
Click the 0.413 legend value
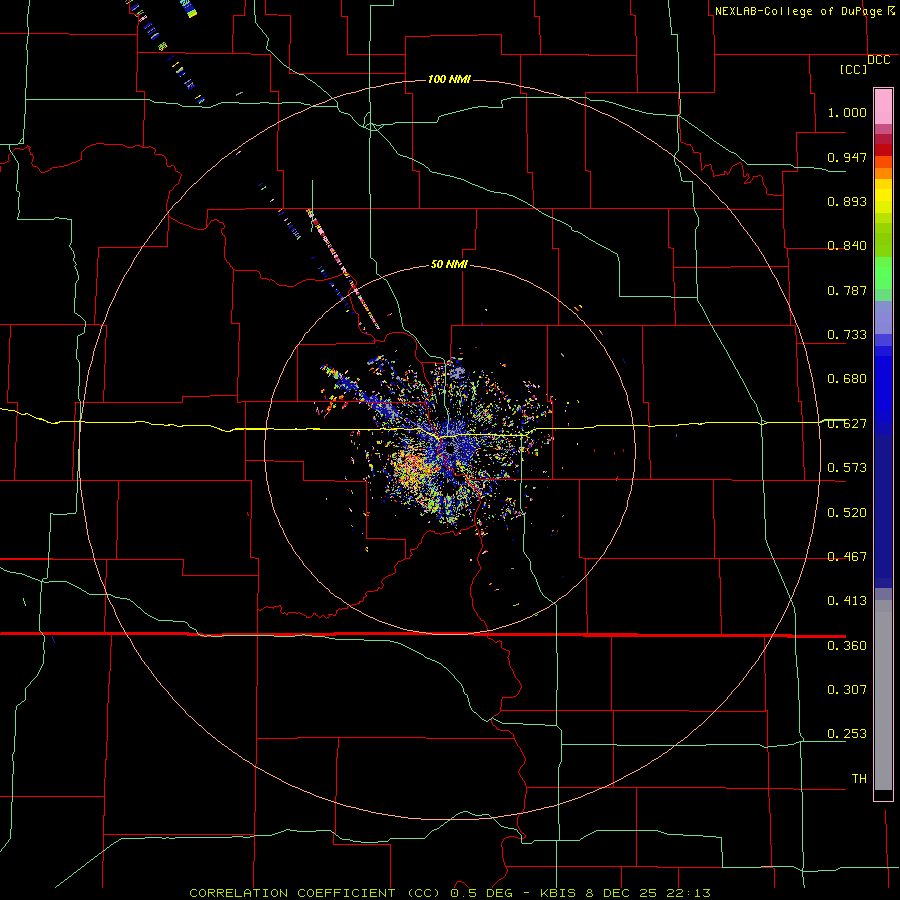(847, 601)
